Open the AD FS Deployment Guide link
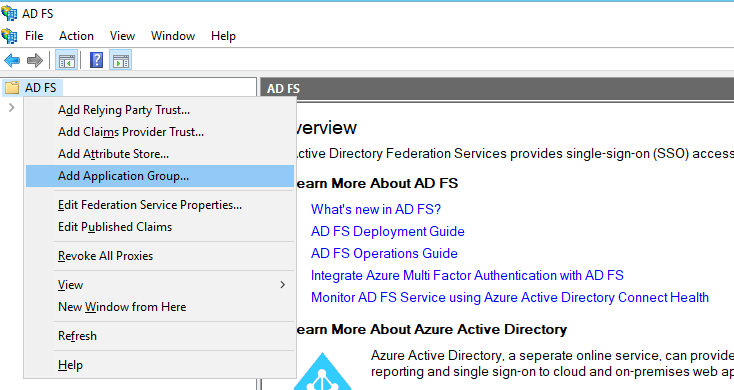Viewport: 734px width, 390px height. 388,231
